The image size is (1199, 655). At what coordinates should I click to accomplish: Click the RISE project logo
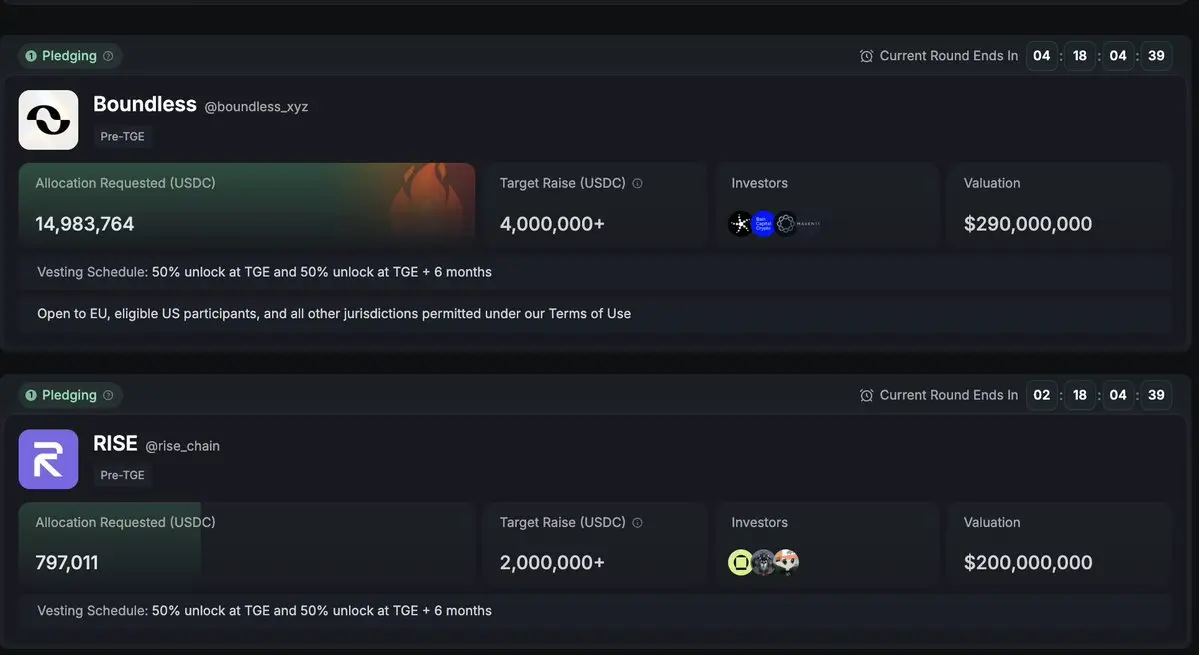[x=48, y=459]
